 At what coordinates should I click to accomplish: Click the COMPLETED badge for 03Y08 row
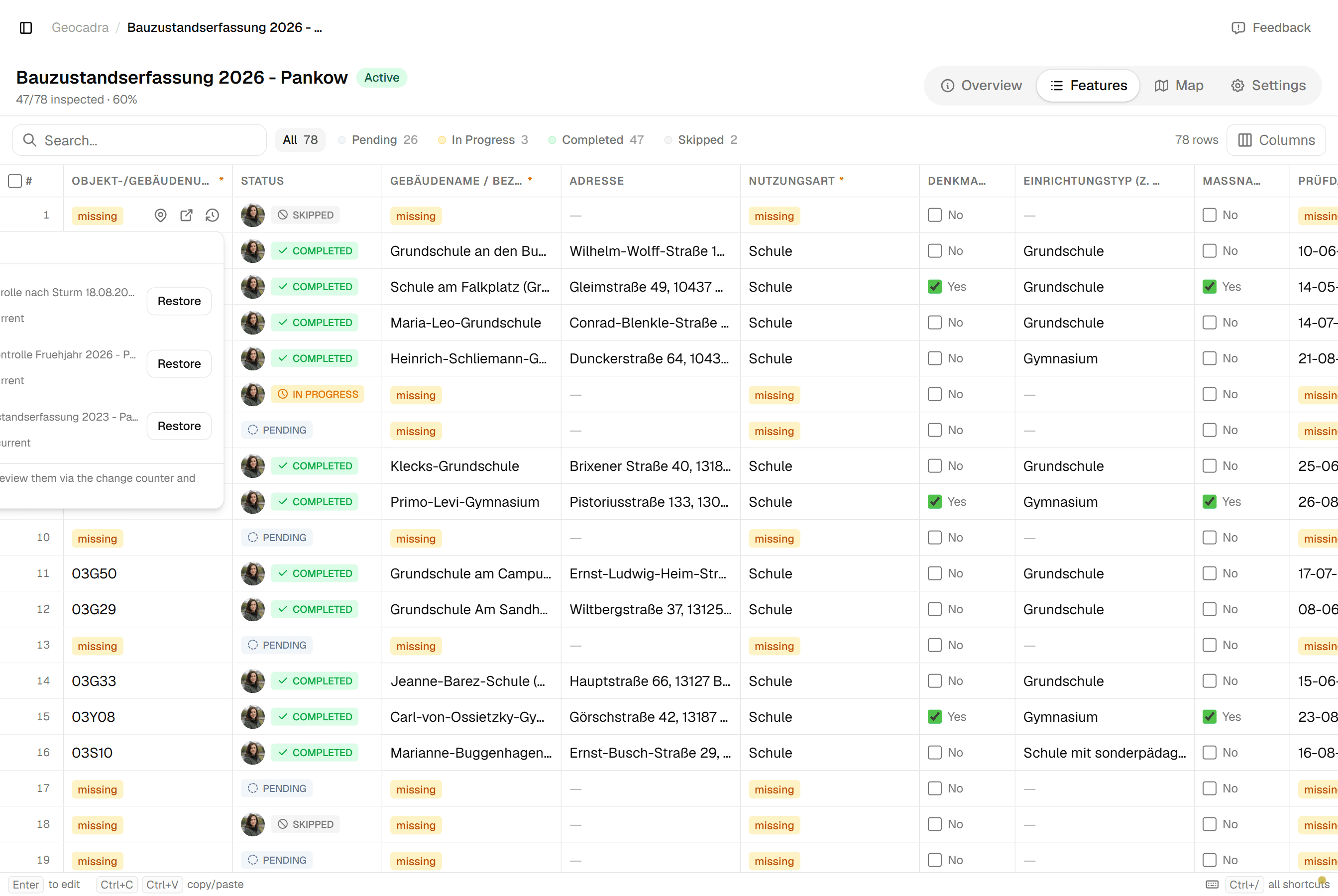pyautogui.click(x=315, y=717)
